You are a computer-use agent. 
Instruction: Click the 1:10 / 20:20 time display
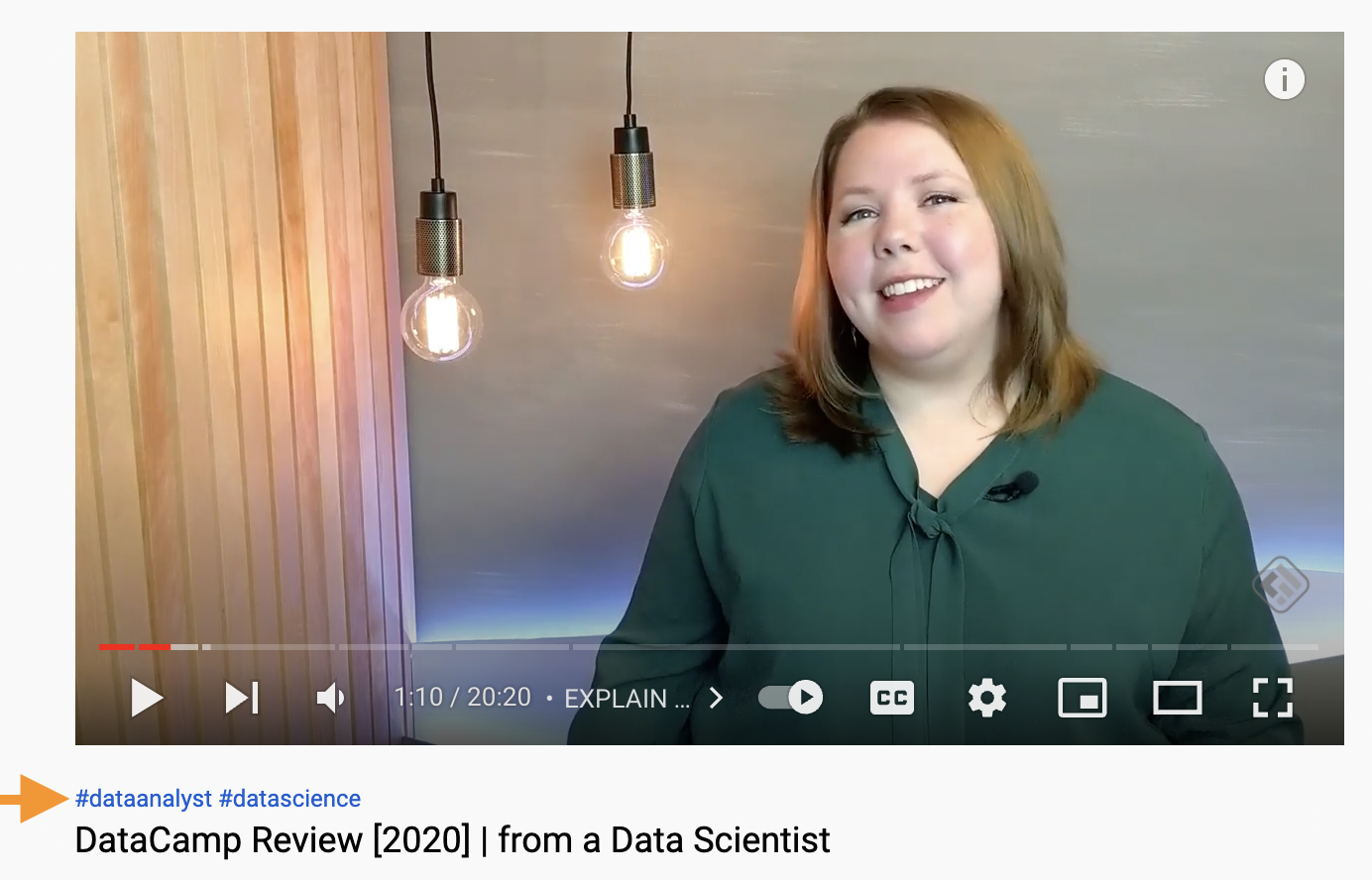coord(463,698)
